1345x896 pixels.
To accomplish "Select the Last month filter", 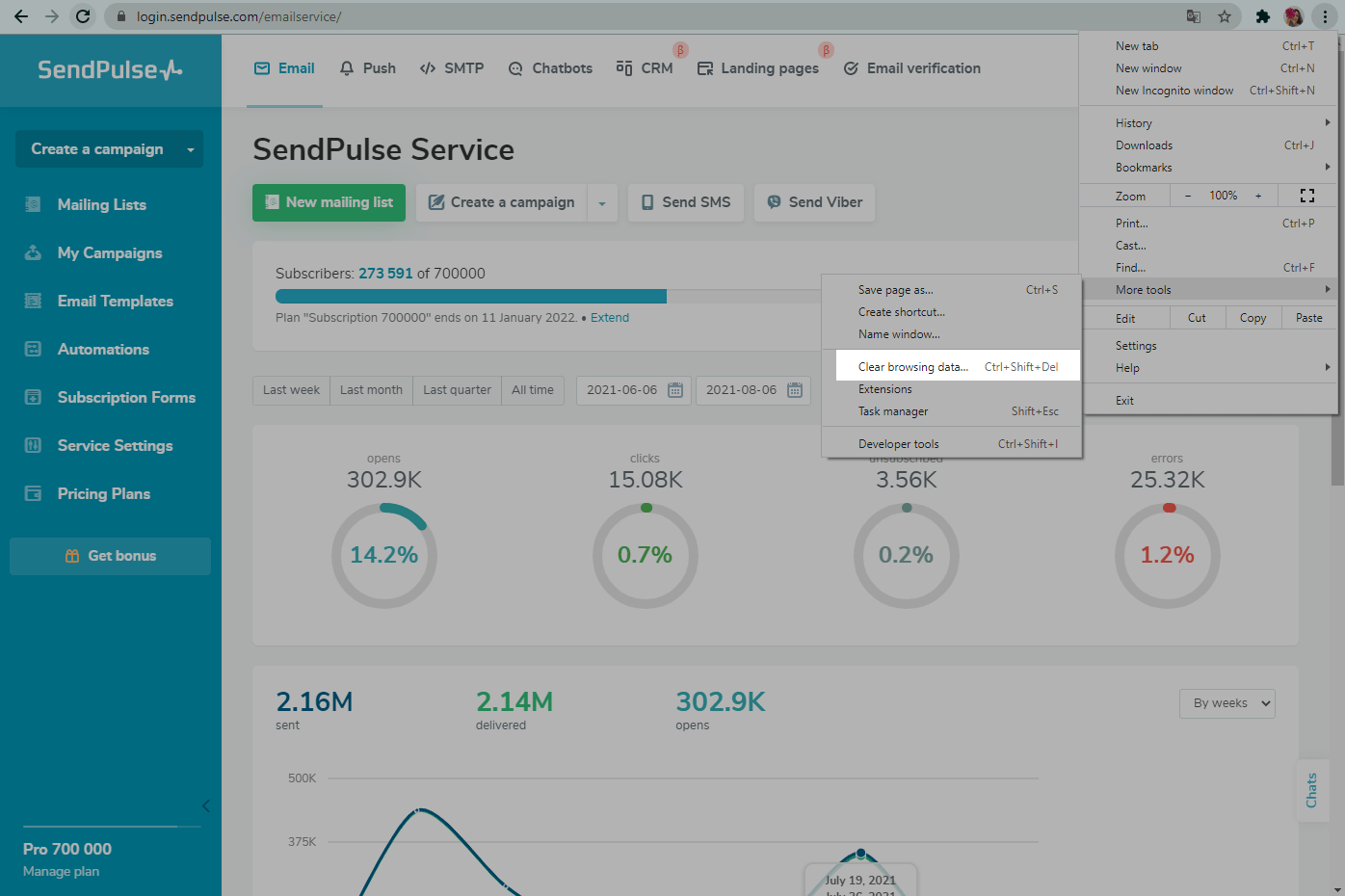I will click(x=371, y=390).
